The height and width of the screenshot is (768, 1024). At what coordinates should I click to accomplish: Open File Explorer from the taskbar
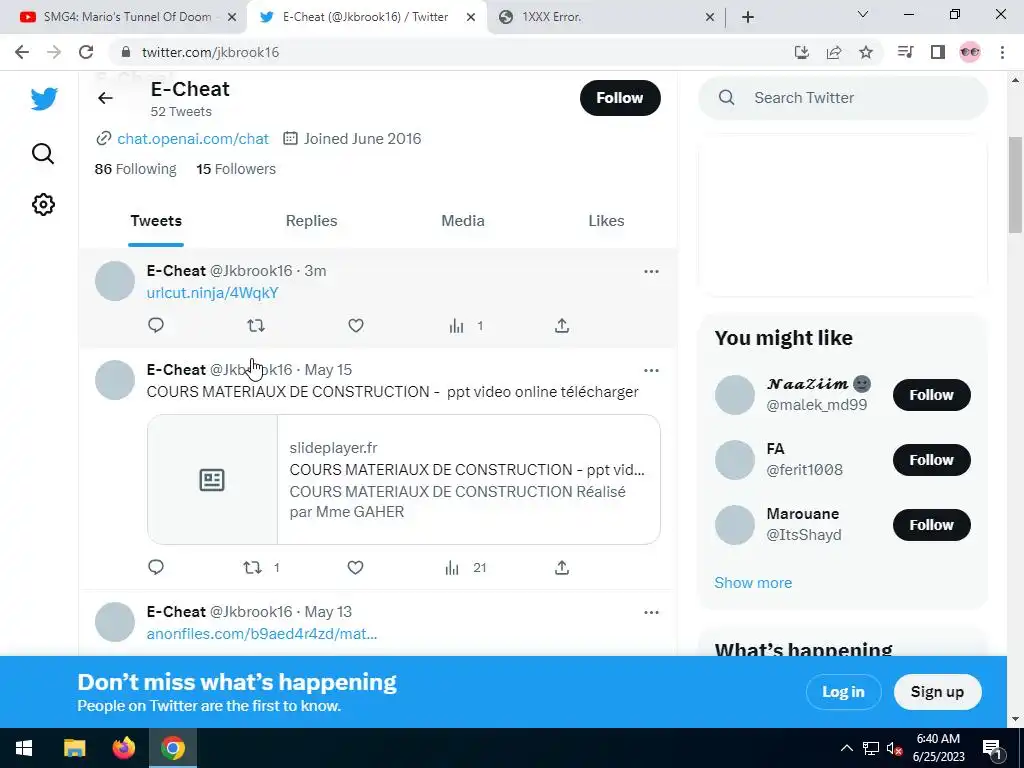point(74,748)
